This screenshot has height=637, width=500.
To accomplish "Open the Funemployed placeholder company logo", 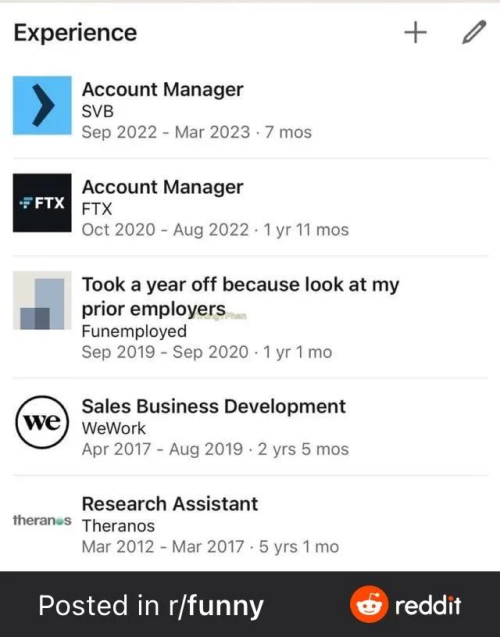I will point(42,300).
